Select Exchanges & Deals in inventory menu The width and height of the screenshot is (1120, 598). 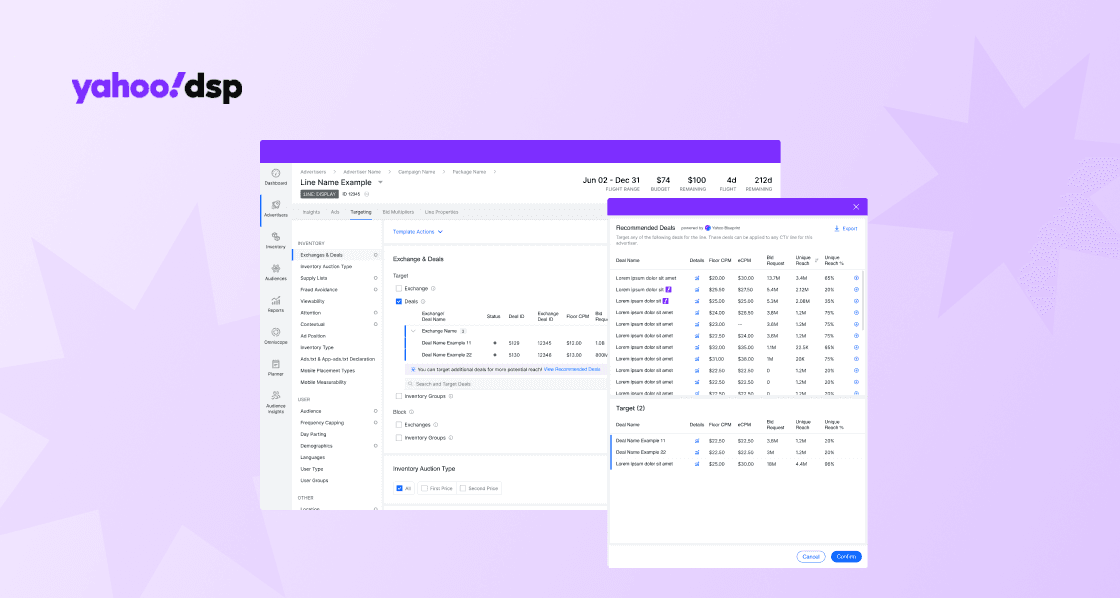(x=336, y=255)
